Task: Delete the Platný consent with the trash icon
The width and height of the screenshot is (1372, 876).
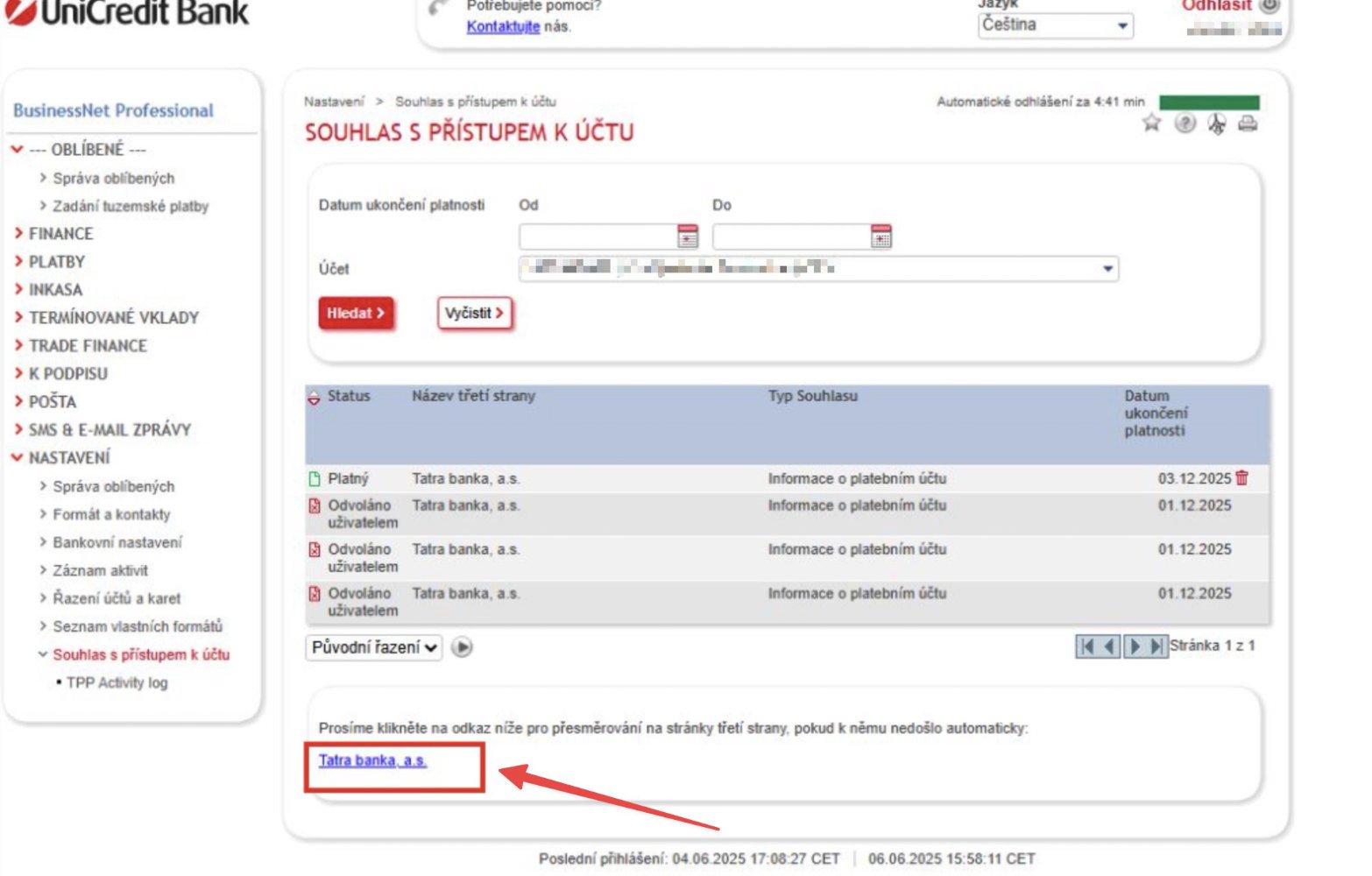Action: coord(1241,477)
